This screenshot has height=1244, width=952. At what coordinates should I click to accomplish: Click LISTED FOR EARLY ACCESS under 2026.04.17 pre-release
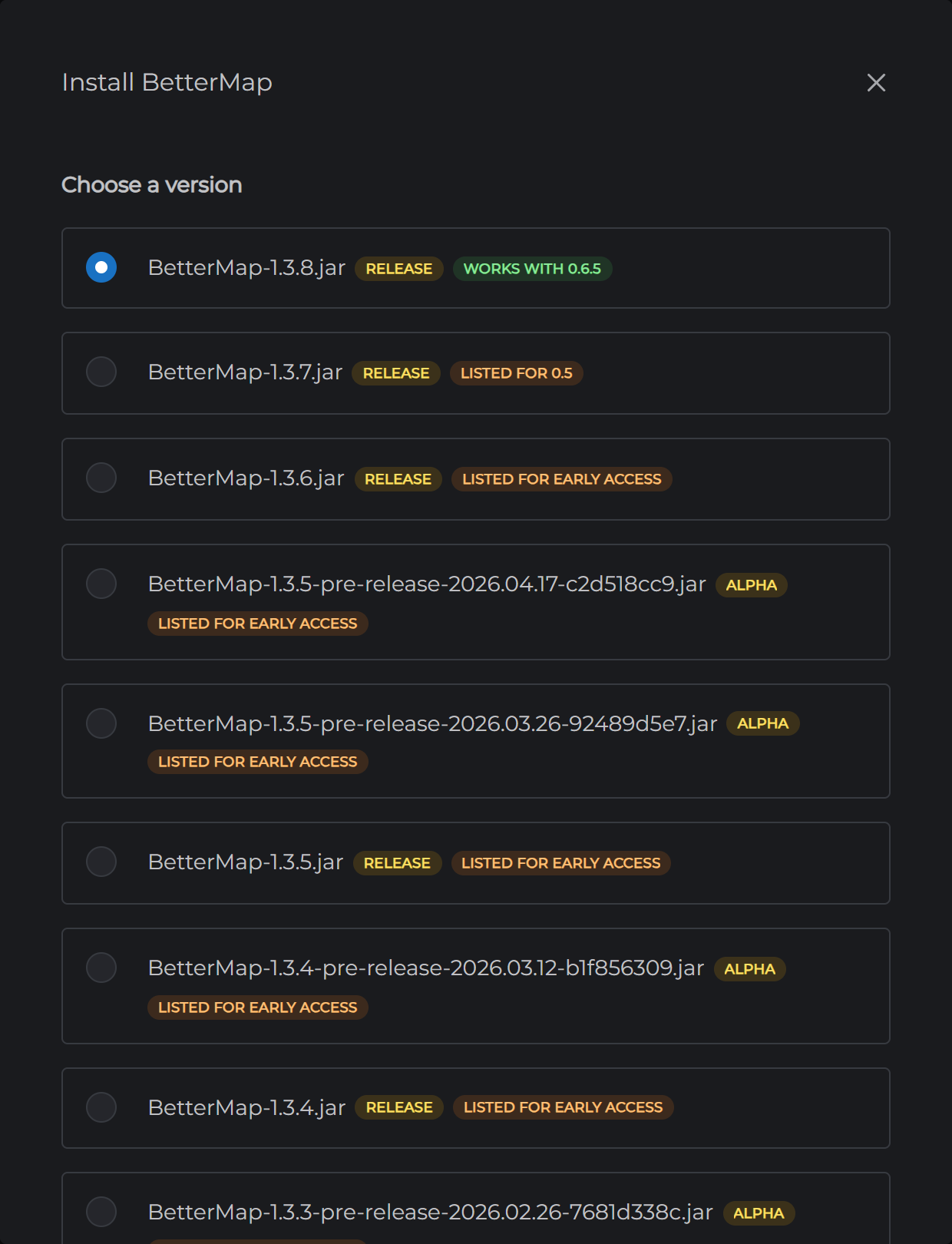pyautogui.click(x=258, y=624)
